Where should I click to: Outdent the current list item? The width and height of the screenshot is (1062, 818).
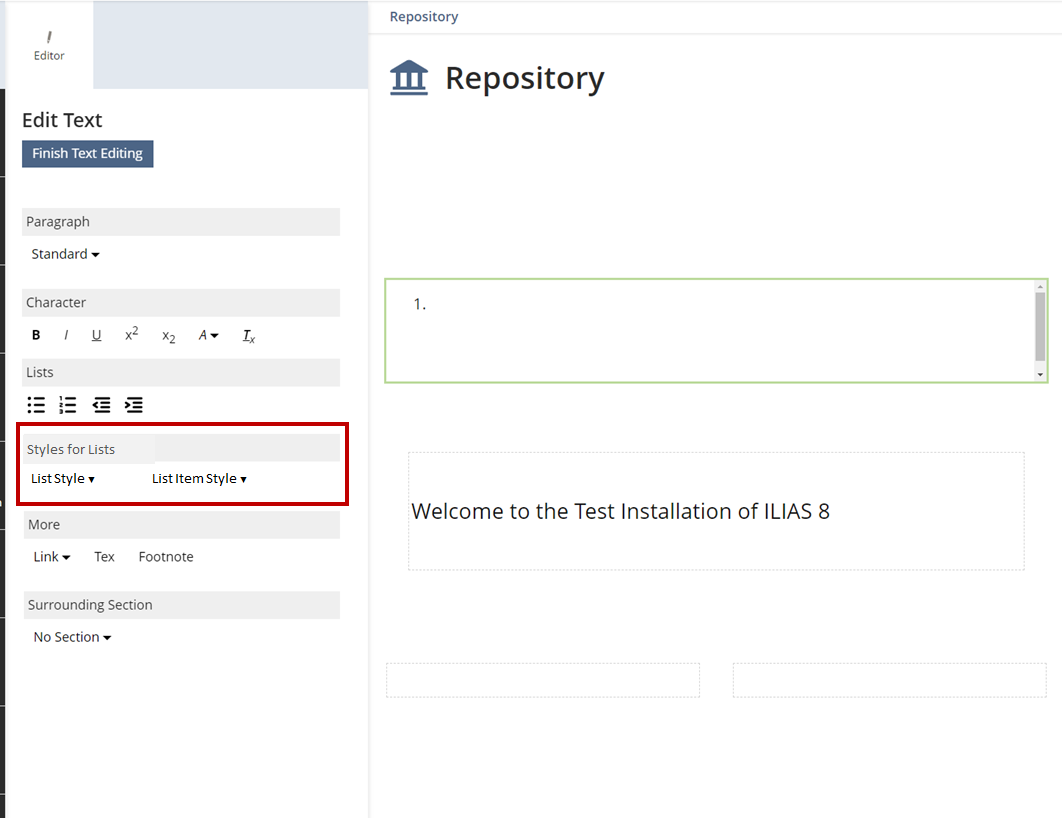[x=101, y=405]
